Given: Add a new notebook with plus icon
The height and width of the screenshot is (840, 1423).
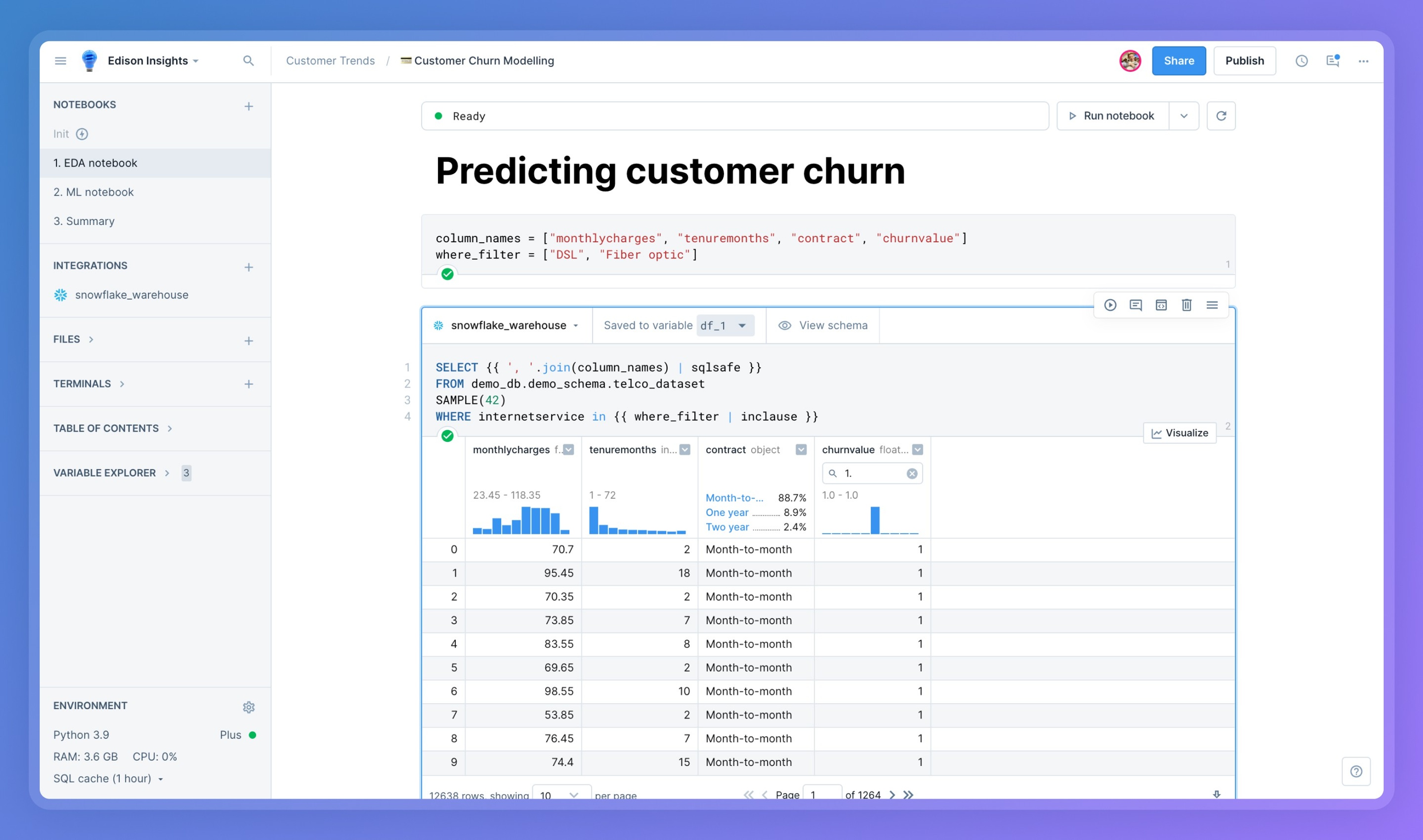Looking at the screenshot, I should pos(249,106).
